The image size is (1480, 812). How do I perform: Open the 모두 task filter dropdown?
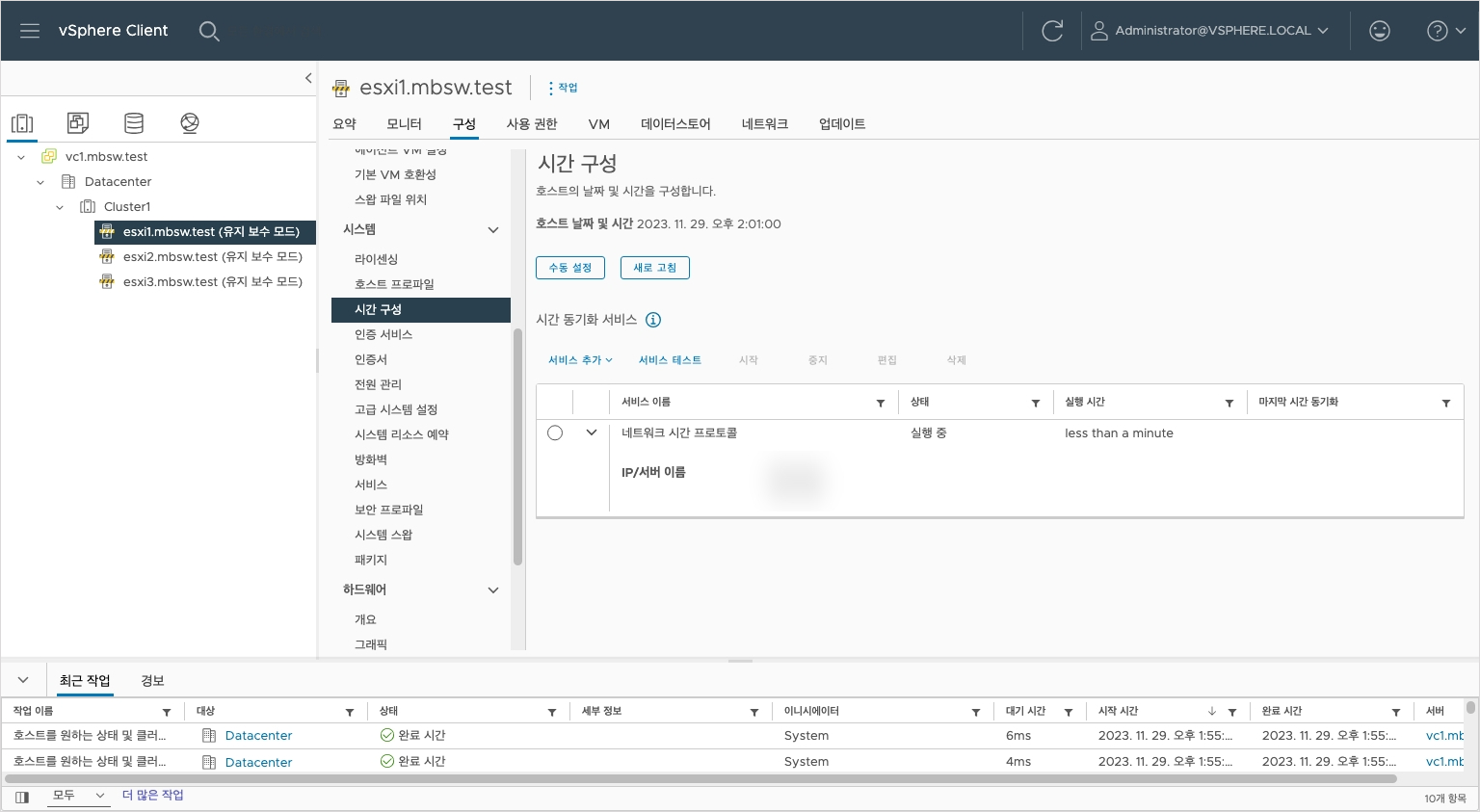[78, 796]
